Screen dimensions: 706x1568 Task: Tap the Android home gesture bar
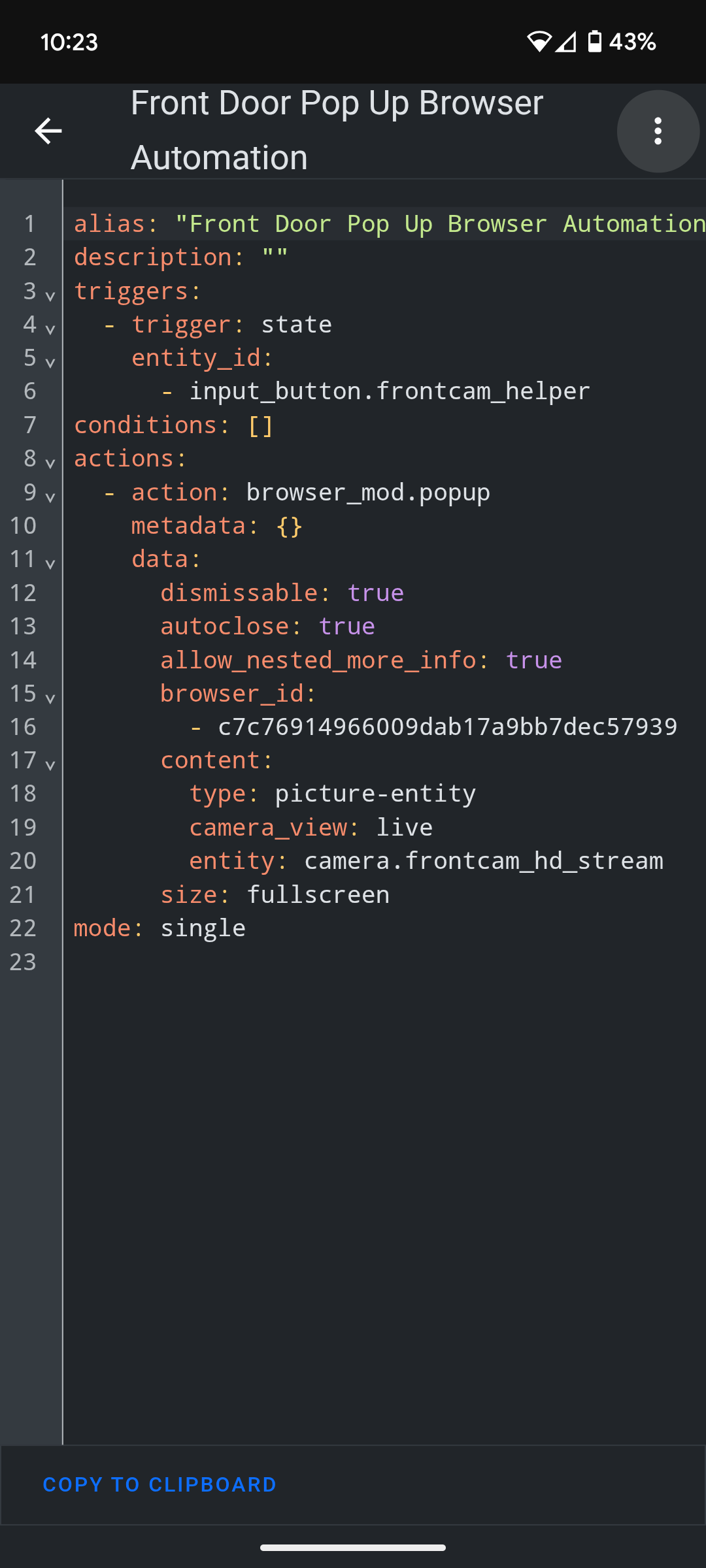tap(353, 1548)
